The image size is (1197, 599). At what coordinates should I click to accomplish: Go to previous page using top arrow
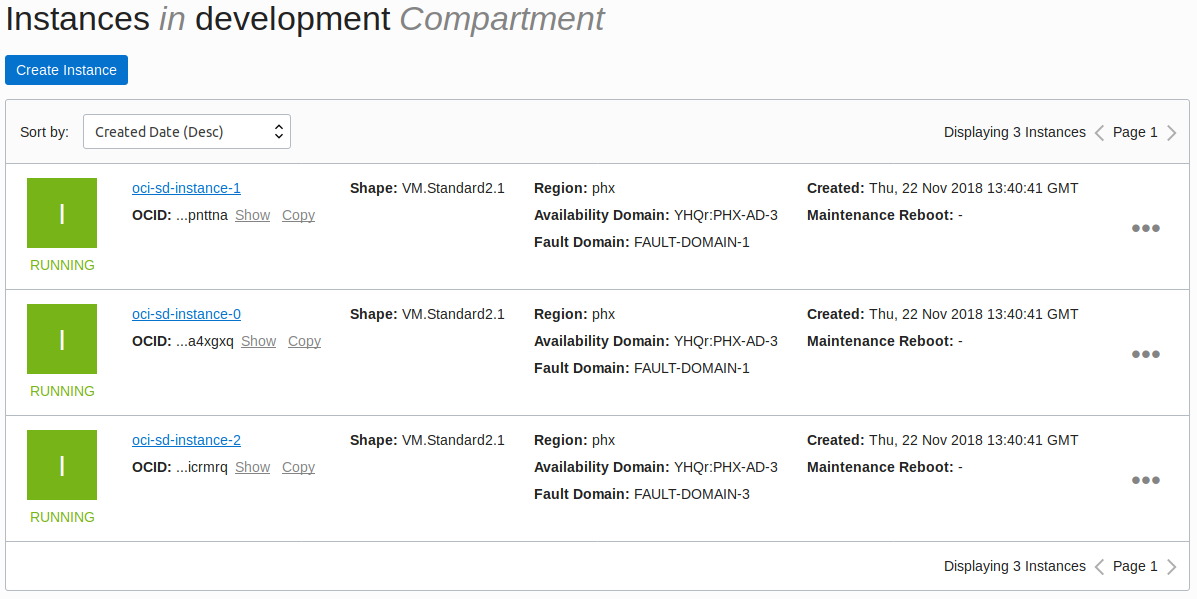tap(1099, 132)
